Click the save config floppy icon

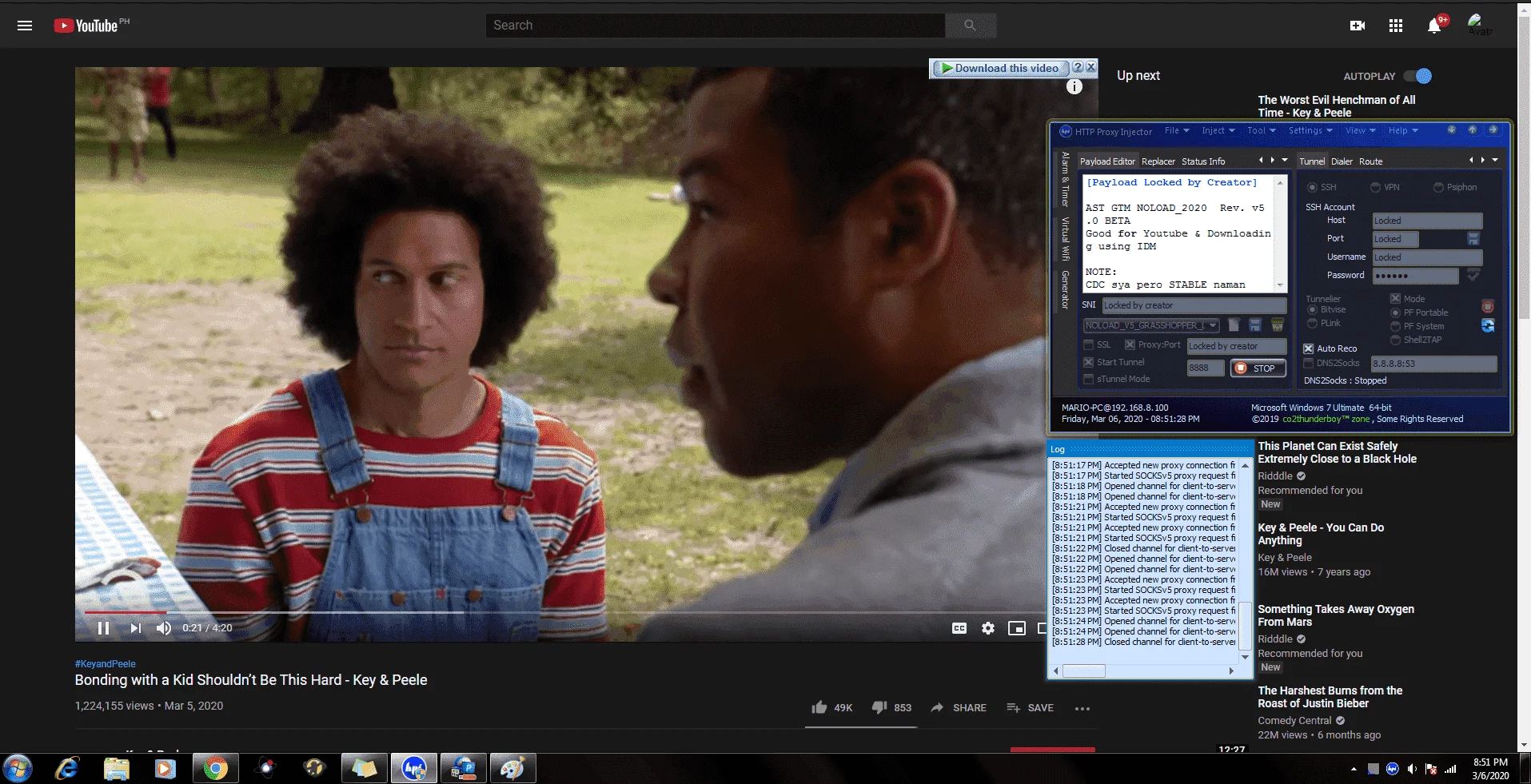[1255, 324]
